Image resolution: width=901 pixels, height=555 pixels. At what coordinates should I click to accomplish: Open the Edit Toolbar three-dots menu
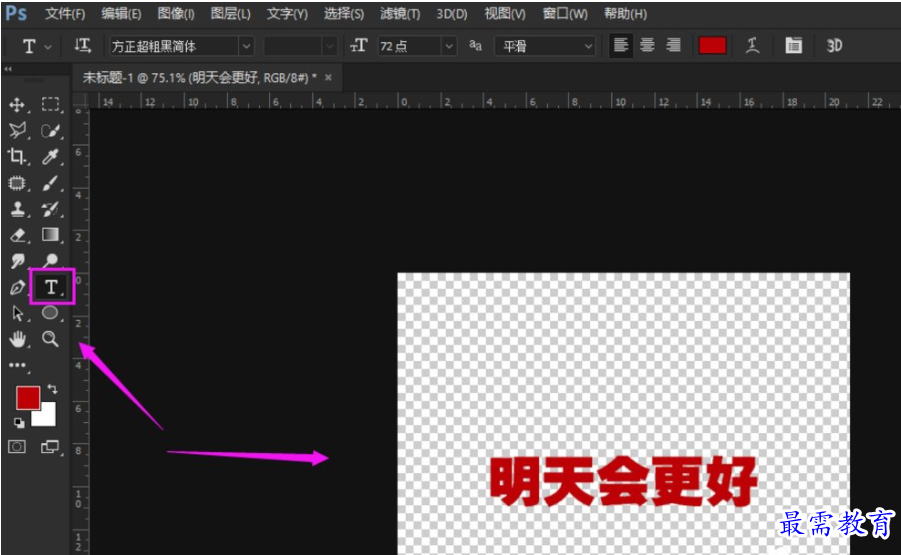pos(17,365)
